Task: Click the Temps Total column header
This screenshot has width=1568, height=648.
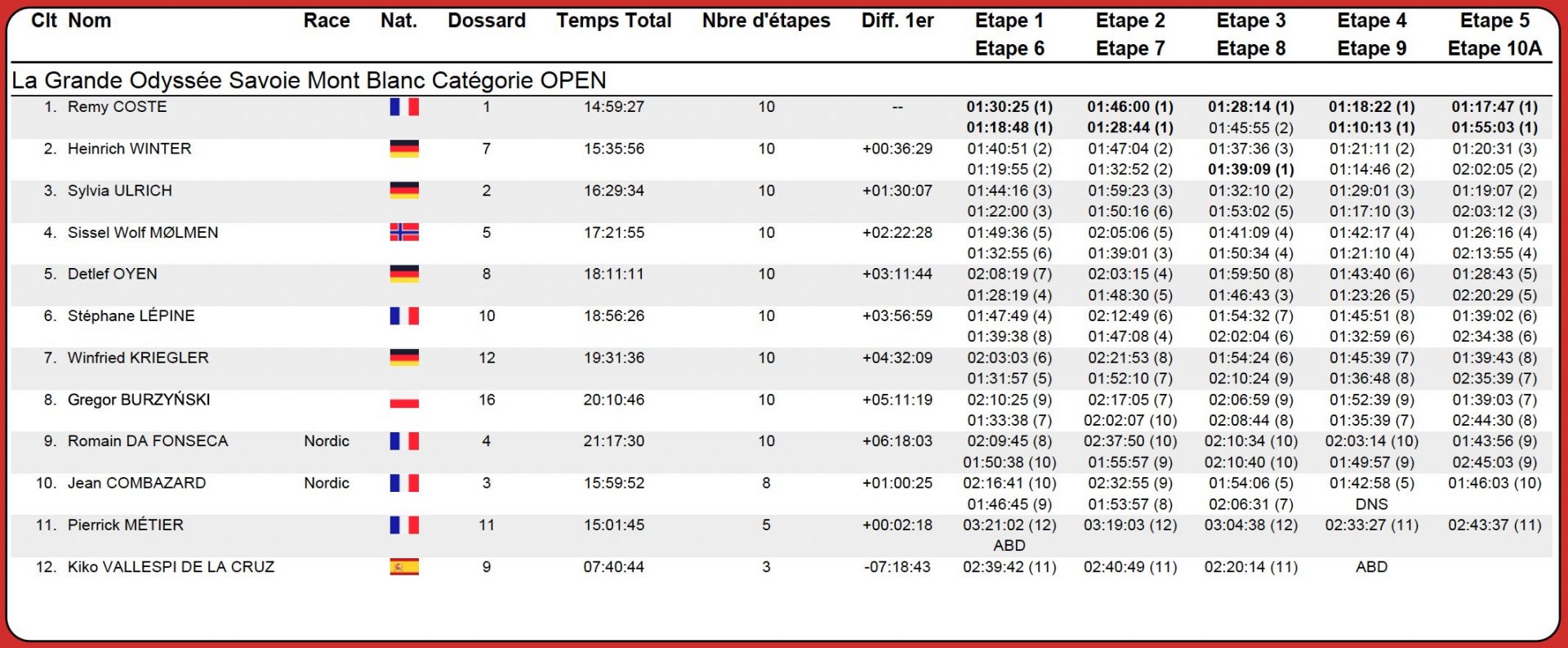Action: 613,21
